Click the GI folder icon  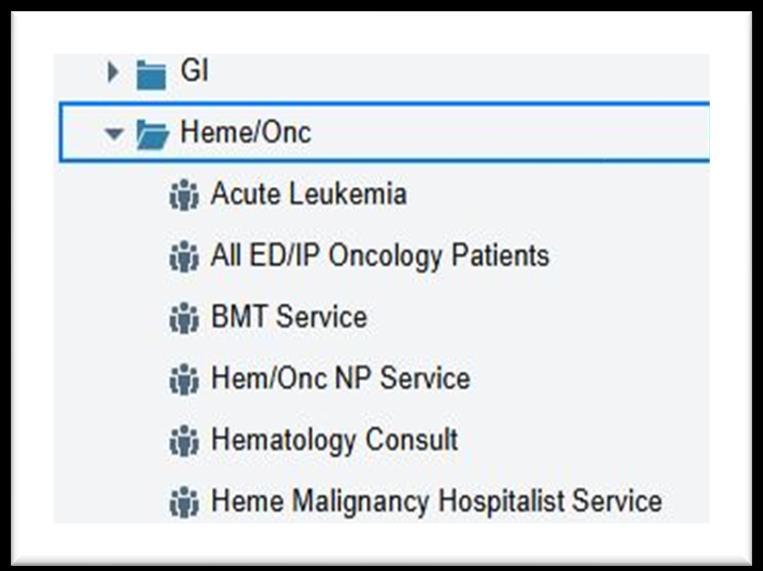tap(151, 74)
